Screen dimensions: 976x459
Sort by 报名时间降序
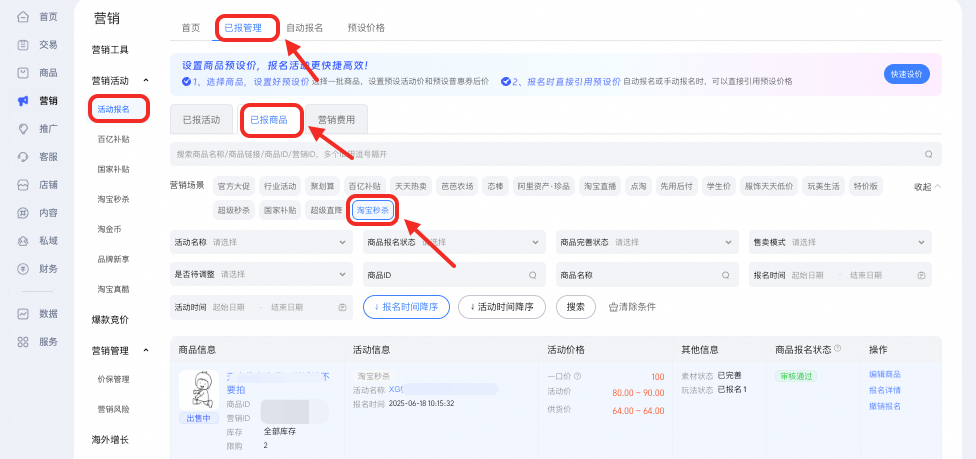(406, 307)
